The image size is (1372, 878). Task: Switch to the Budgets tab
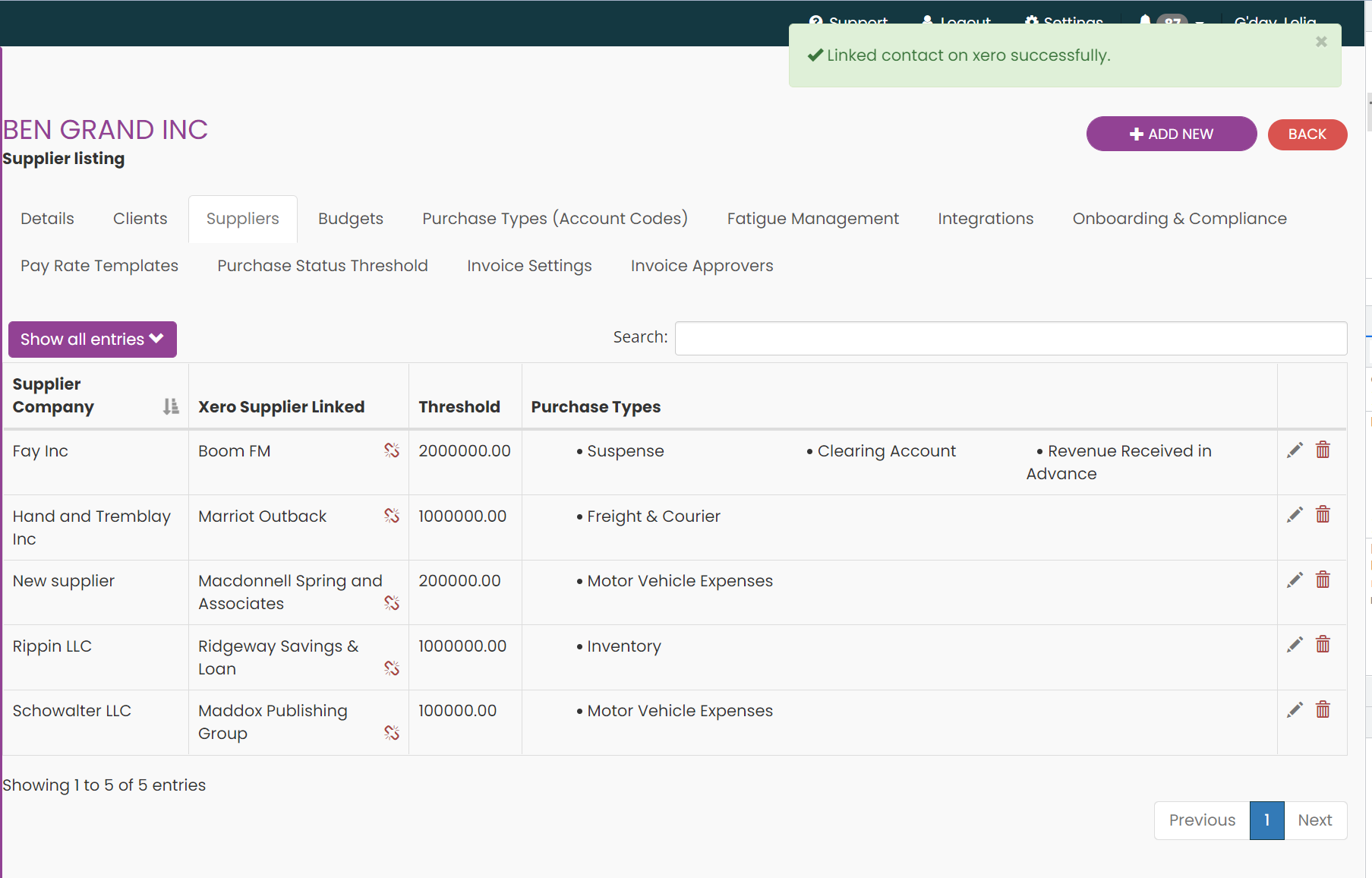350,219
